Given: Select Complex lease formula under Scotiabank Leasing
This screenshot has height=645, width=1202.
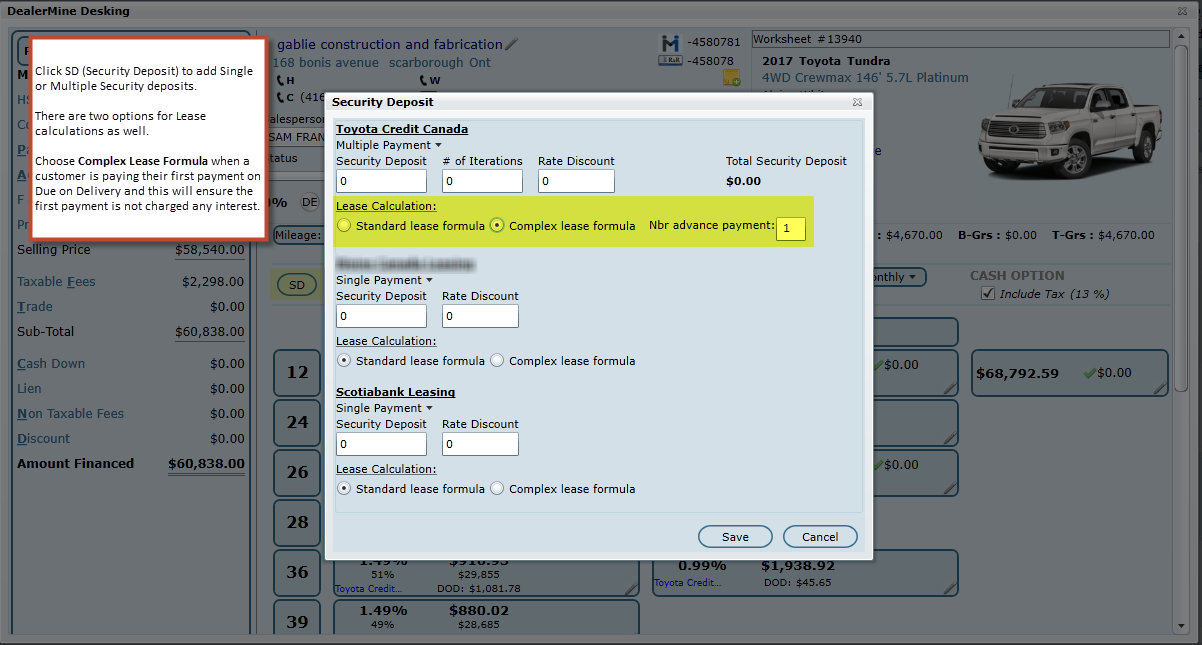Looking at the screenshot, I should (x=497, y=489).
